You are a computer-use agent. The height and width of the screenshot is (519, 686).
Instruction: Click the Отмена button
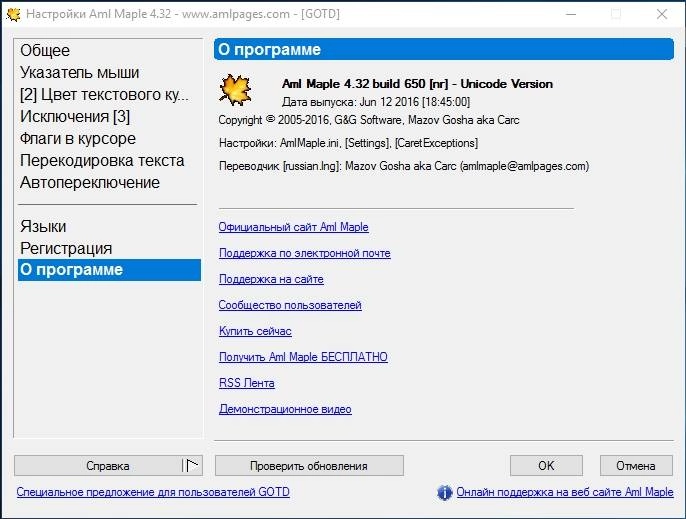(636, 466)
